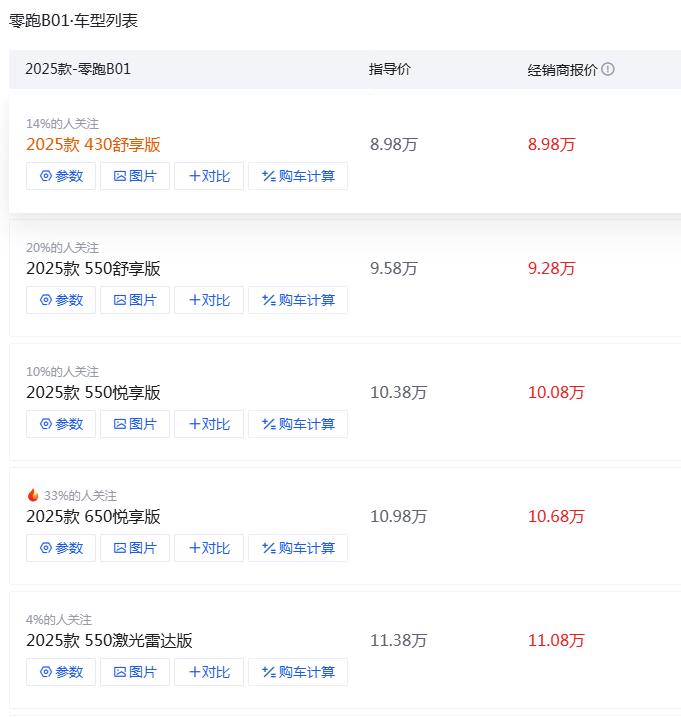This screenshot has width=681, height=717.
Task: Open the 2025款 550激光雷达版 model link
Action: tap(109, 641)
